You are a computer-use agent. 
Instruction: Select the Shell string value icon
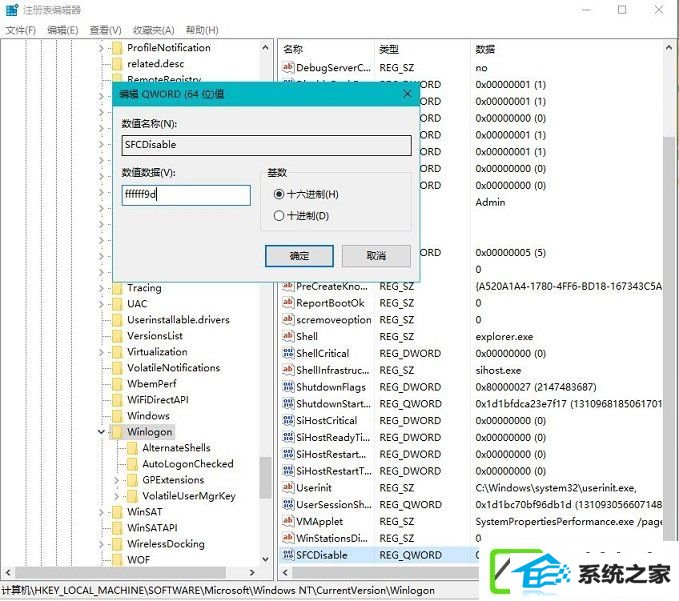click(x=288, y=336)
